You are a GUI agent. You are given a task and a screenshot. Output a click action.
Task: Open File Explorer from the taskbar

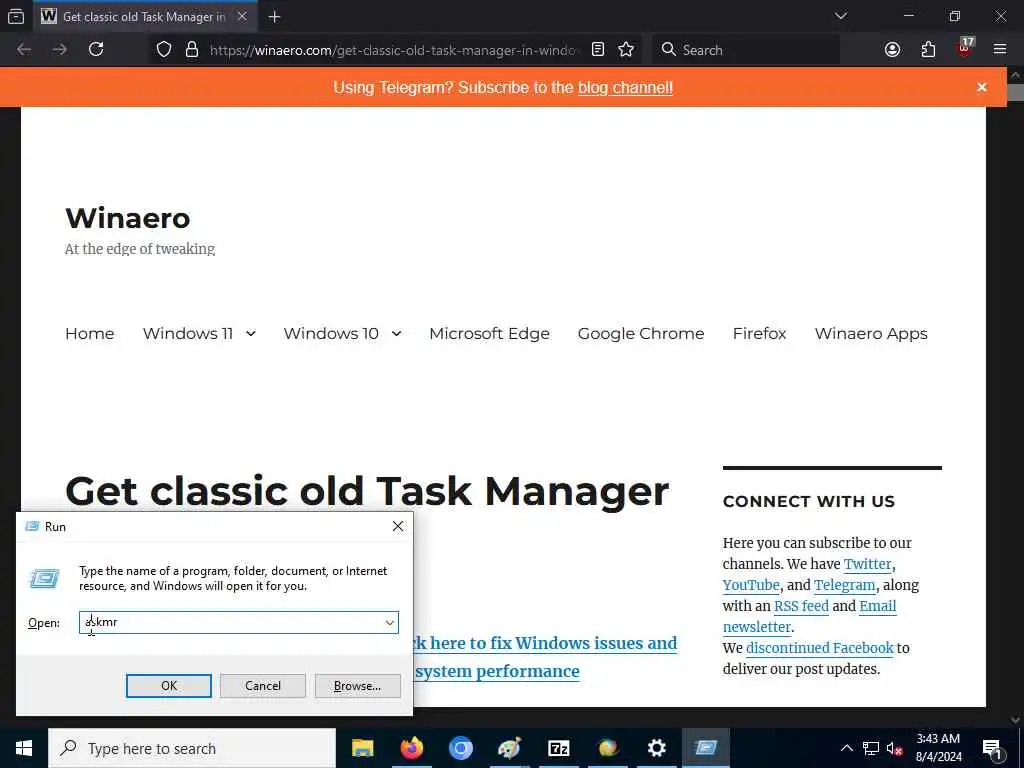click(x=362, y=748)
